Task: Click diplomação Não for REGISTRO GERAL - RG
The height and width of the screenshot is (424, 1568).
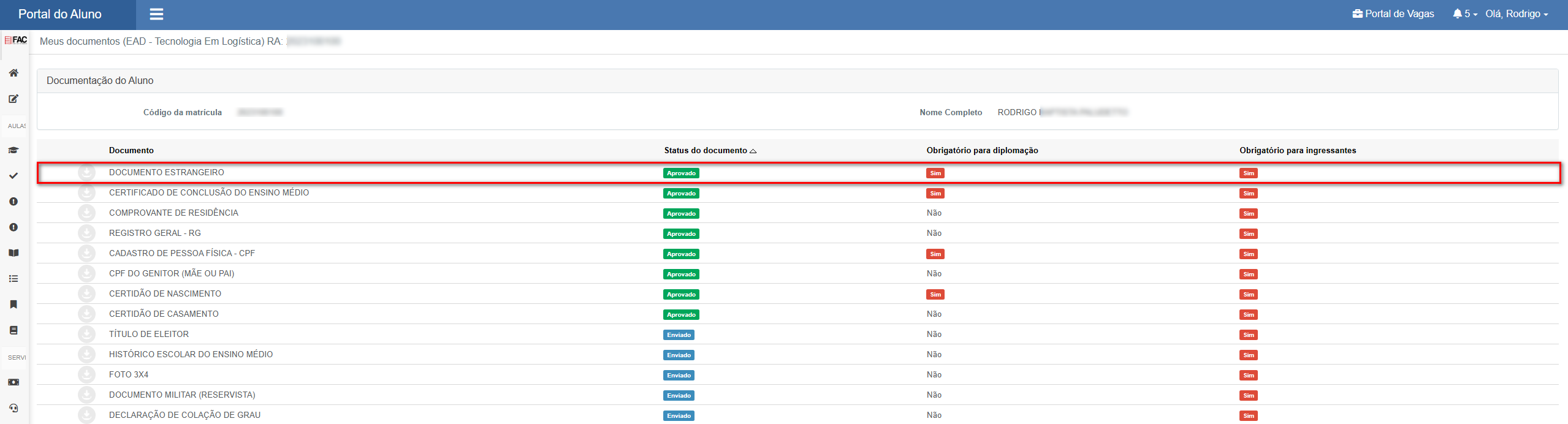Action: [x=934, y=233]
